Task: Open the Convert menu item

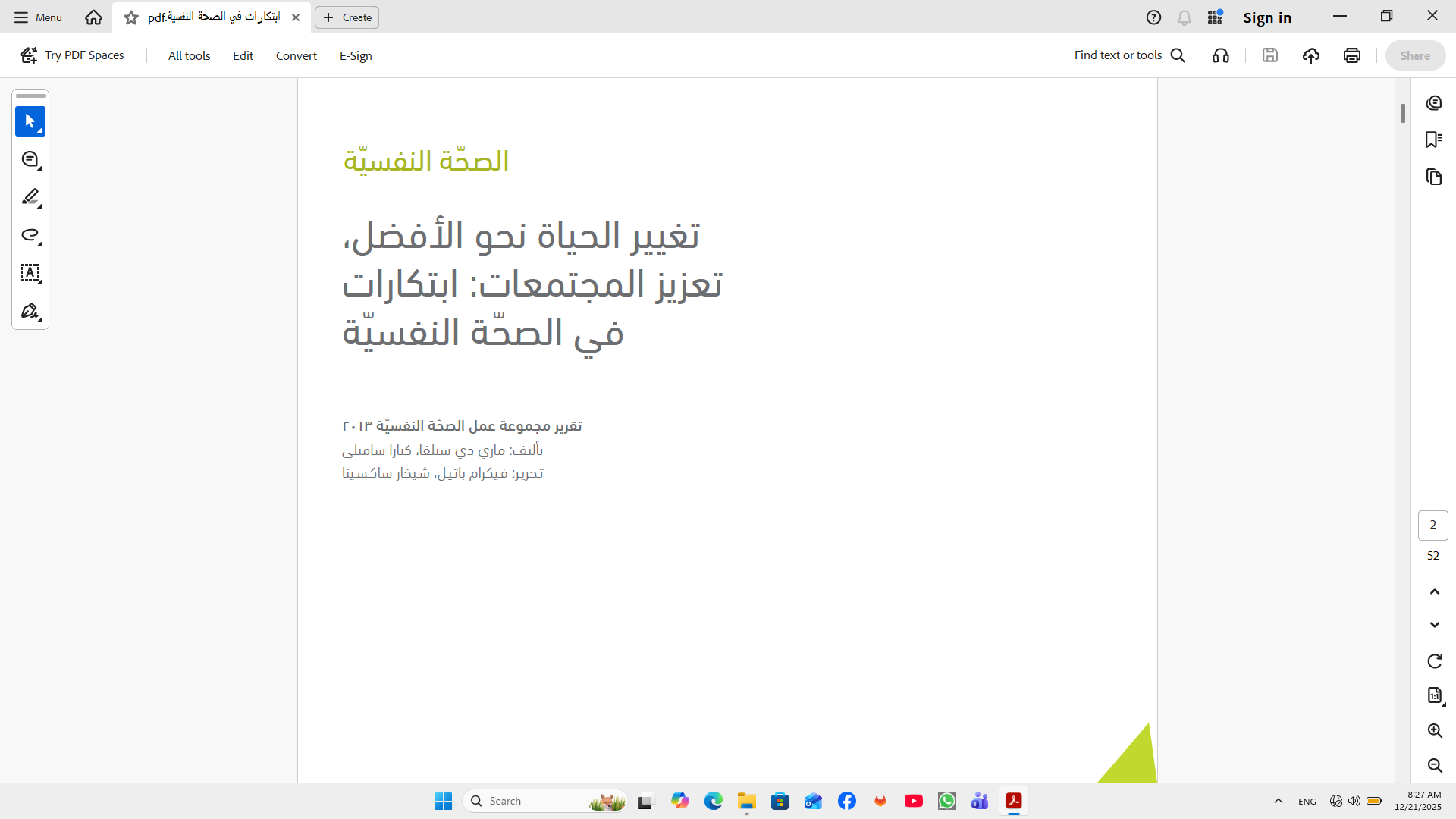Action: pyautogui.click(x=297, y=55)
